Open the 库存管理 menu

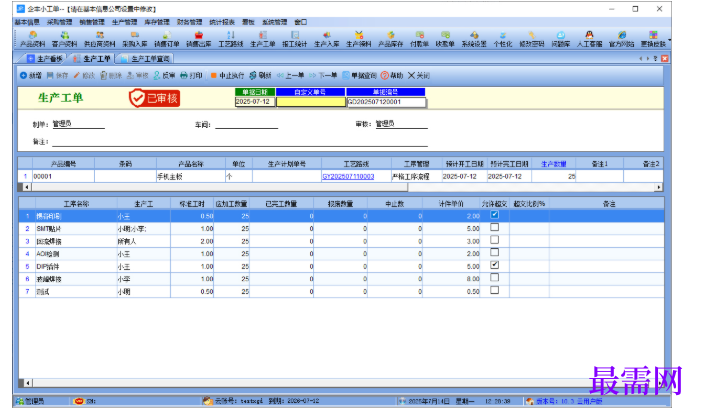click(157, 22)
